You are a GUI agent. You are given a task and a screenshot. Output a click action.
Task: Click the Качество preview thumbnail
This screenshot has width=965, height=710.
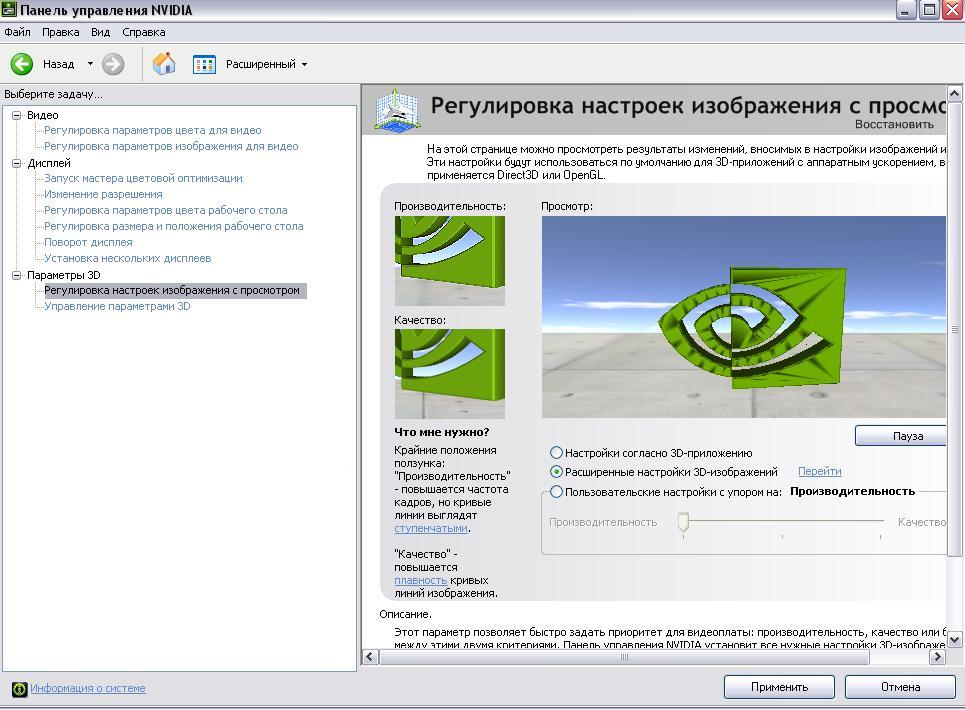450,373
